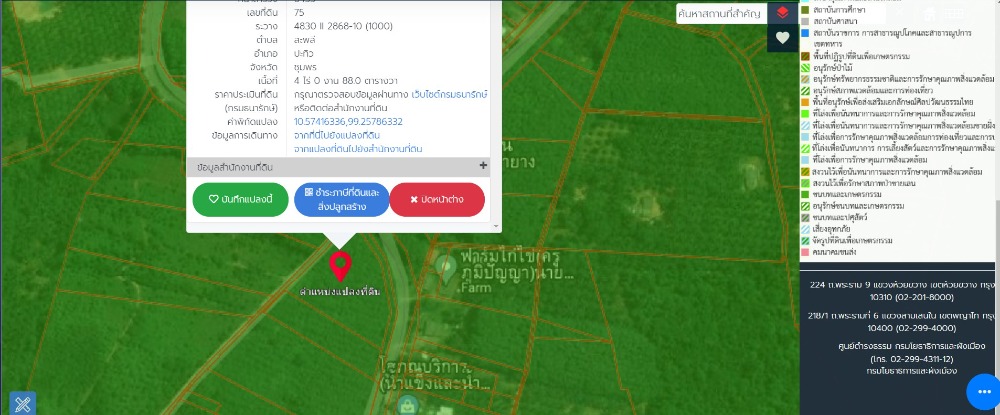Open the blue more-options chat bubble
Viewport: 1000px width, 415px height.
pos(982,391)
